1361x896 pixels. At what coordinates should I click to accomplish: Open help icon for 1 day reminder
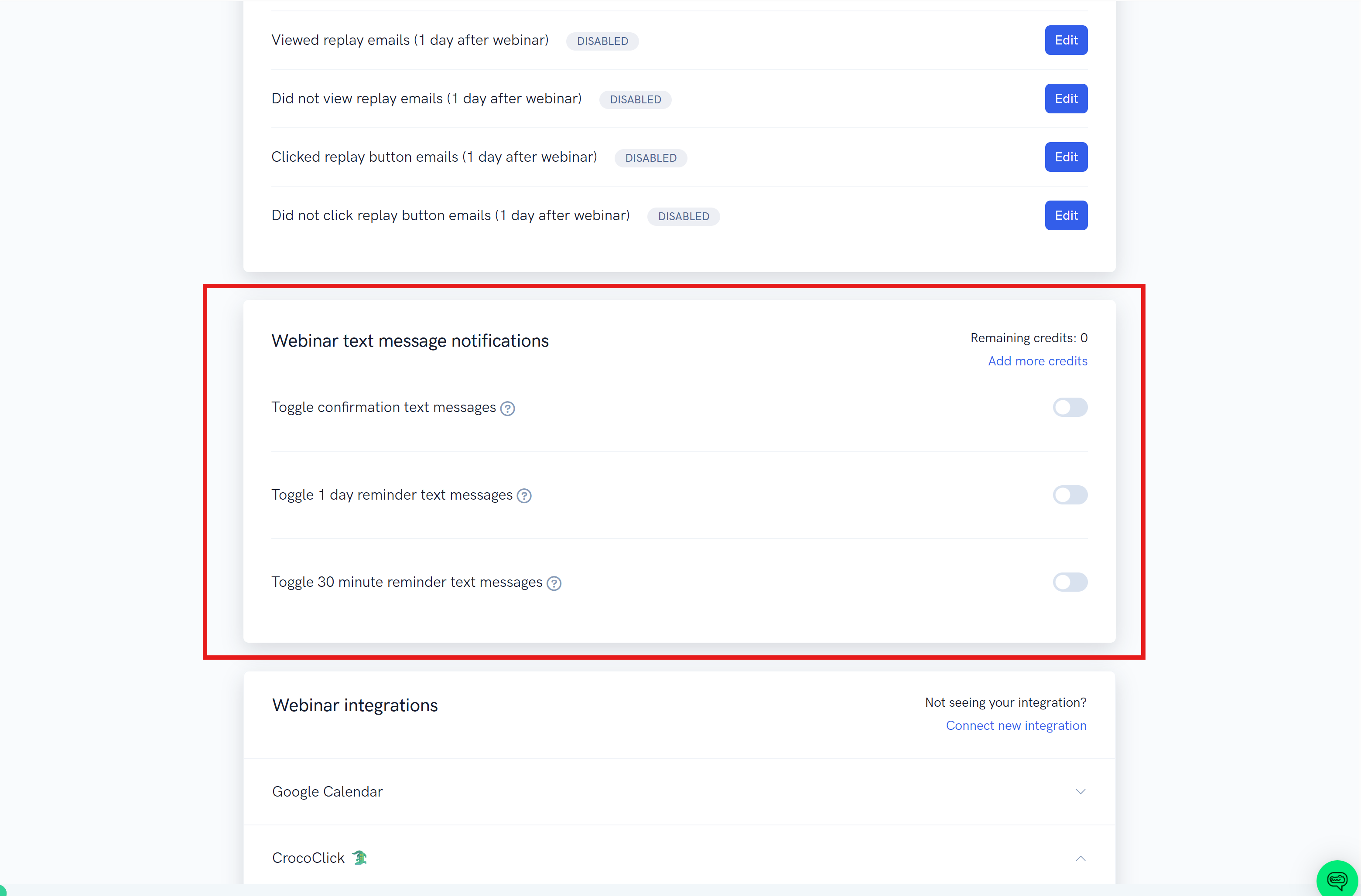[x=524, y=496]
